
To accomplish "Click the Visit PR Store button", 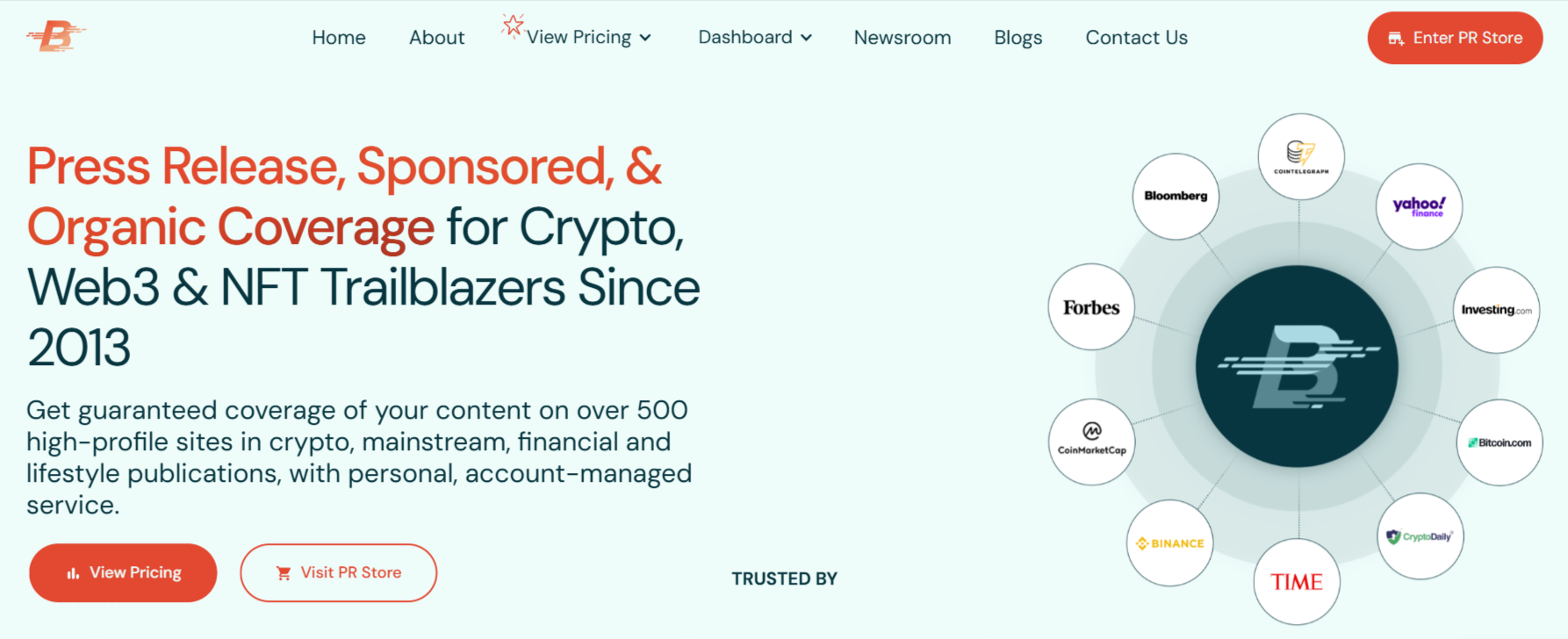I will (x=338, y=572).
